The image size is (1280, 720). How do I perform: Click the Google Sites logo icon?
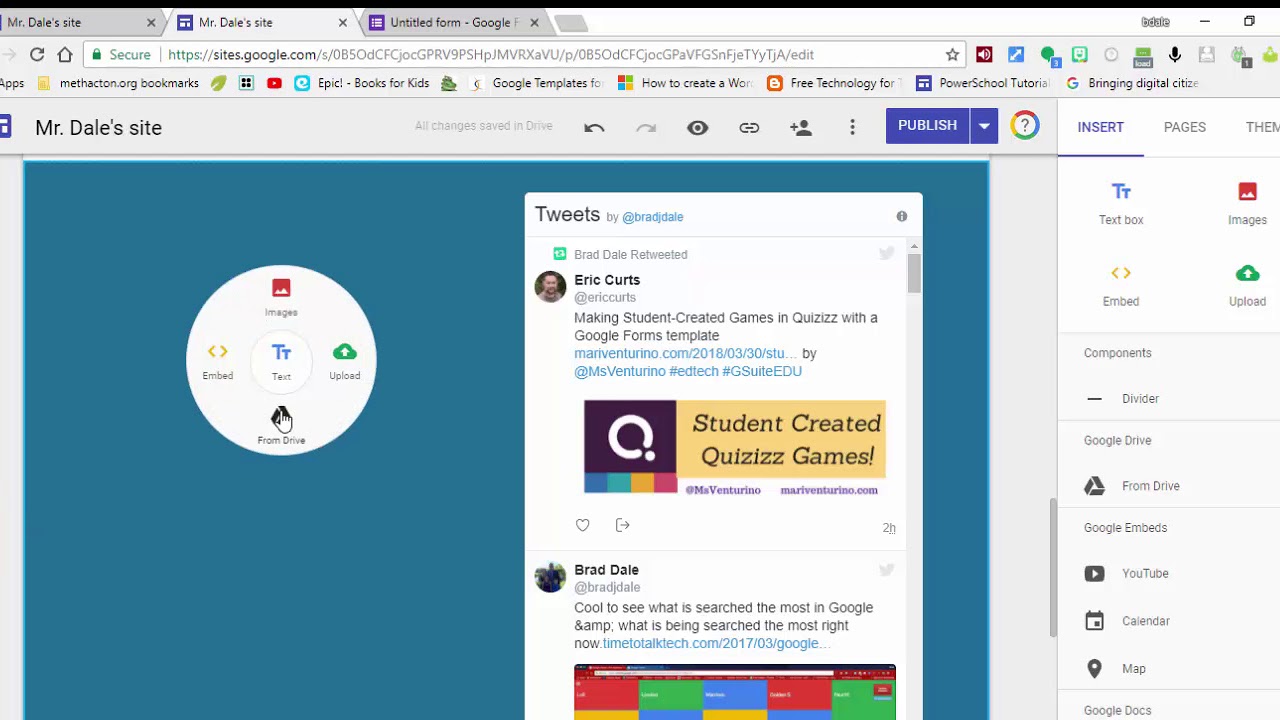tap(5, 127)
